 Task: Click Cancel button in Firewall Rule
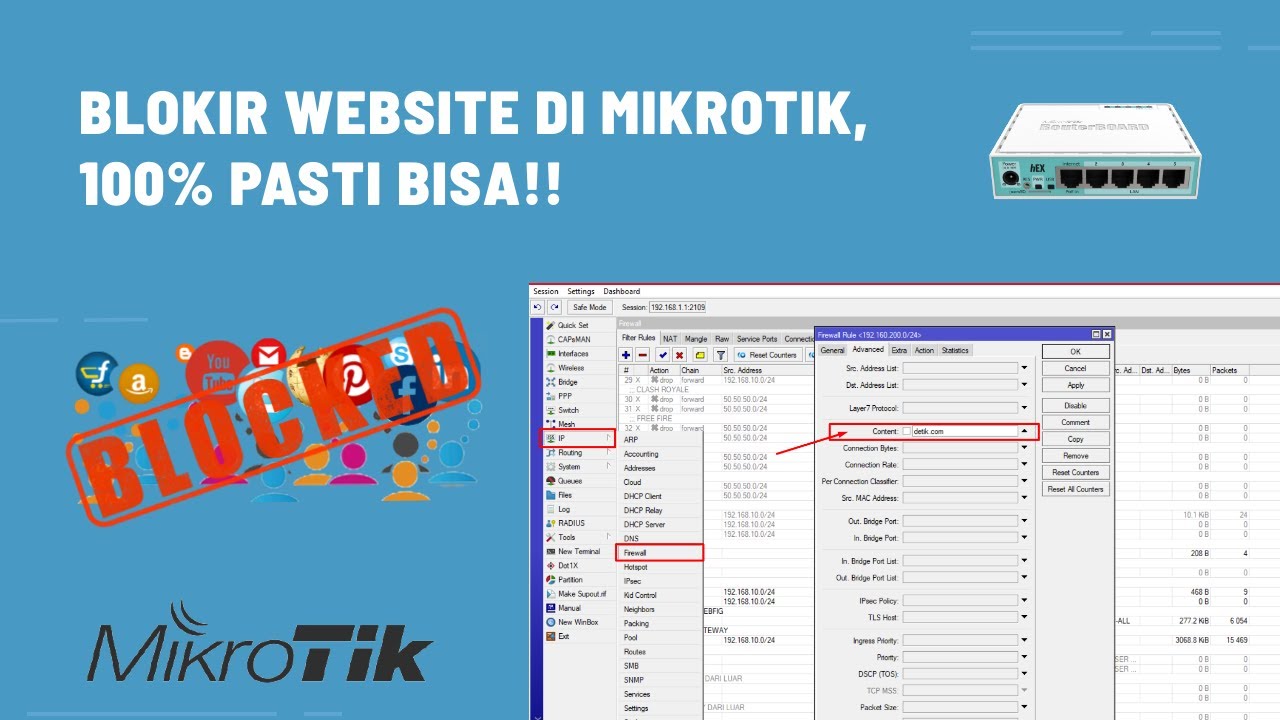click(x=1075, y=368)
